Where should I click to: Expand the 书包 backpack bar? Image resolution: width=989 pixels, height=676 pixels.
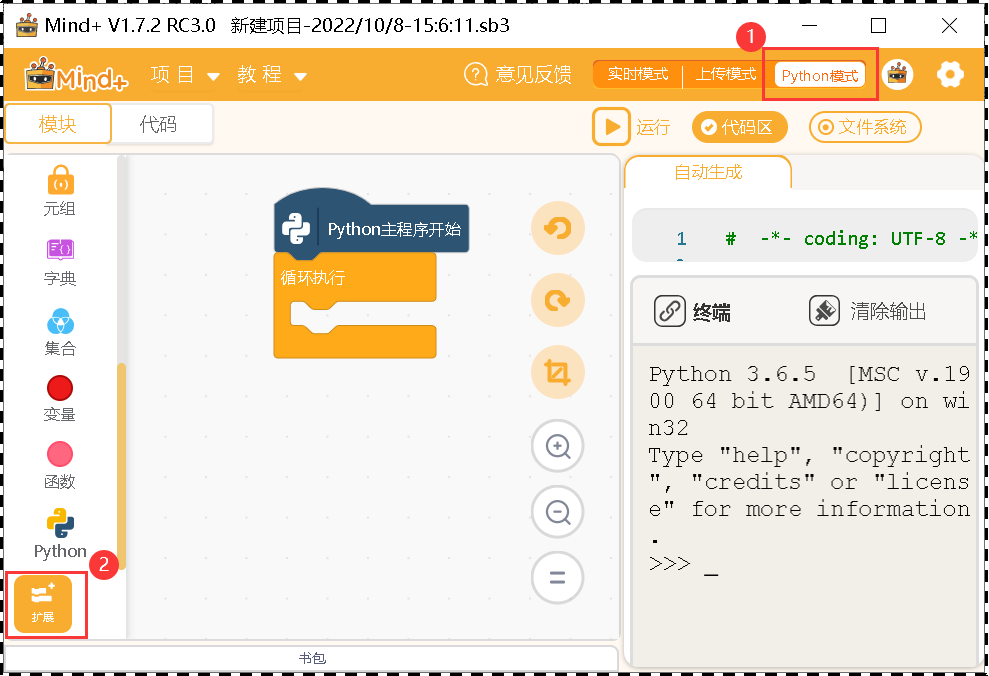pyautogui.click(x=312, y=658)
